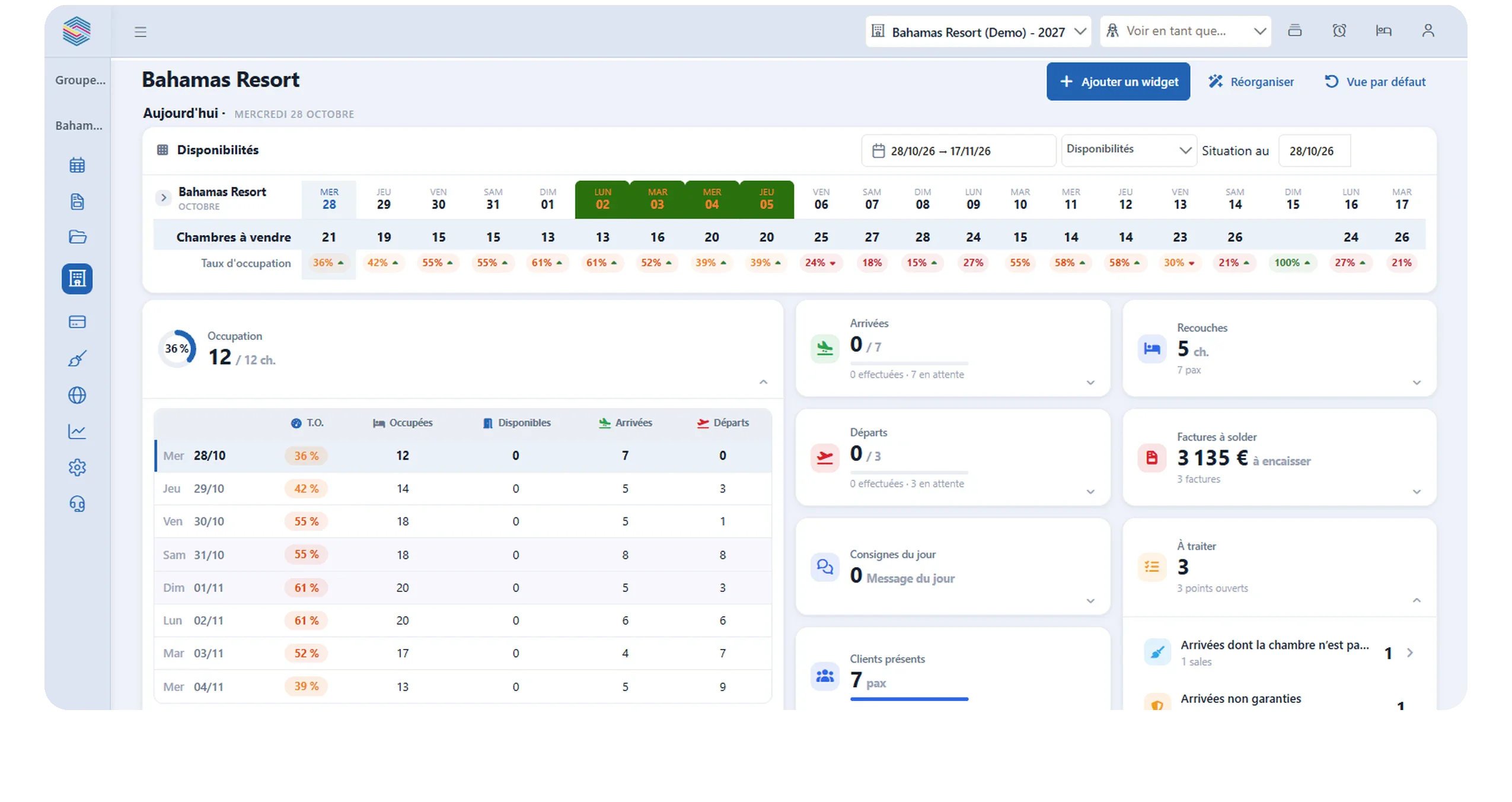Open the Voir en tant que dropdown
This screenshot has width=1512, height=802.
click(x=1185, y=31)
